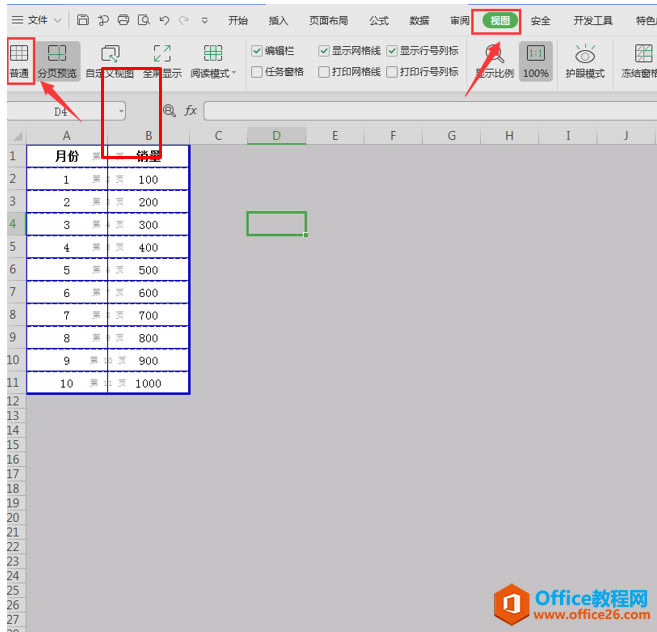Select column D header
This screenshot has width=657, height=632.
[277, 136]
